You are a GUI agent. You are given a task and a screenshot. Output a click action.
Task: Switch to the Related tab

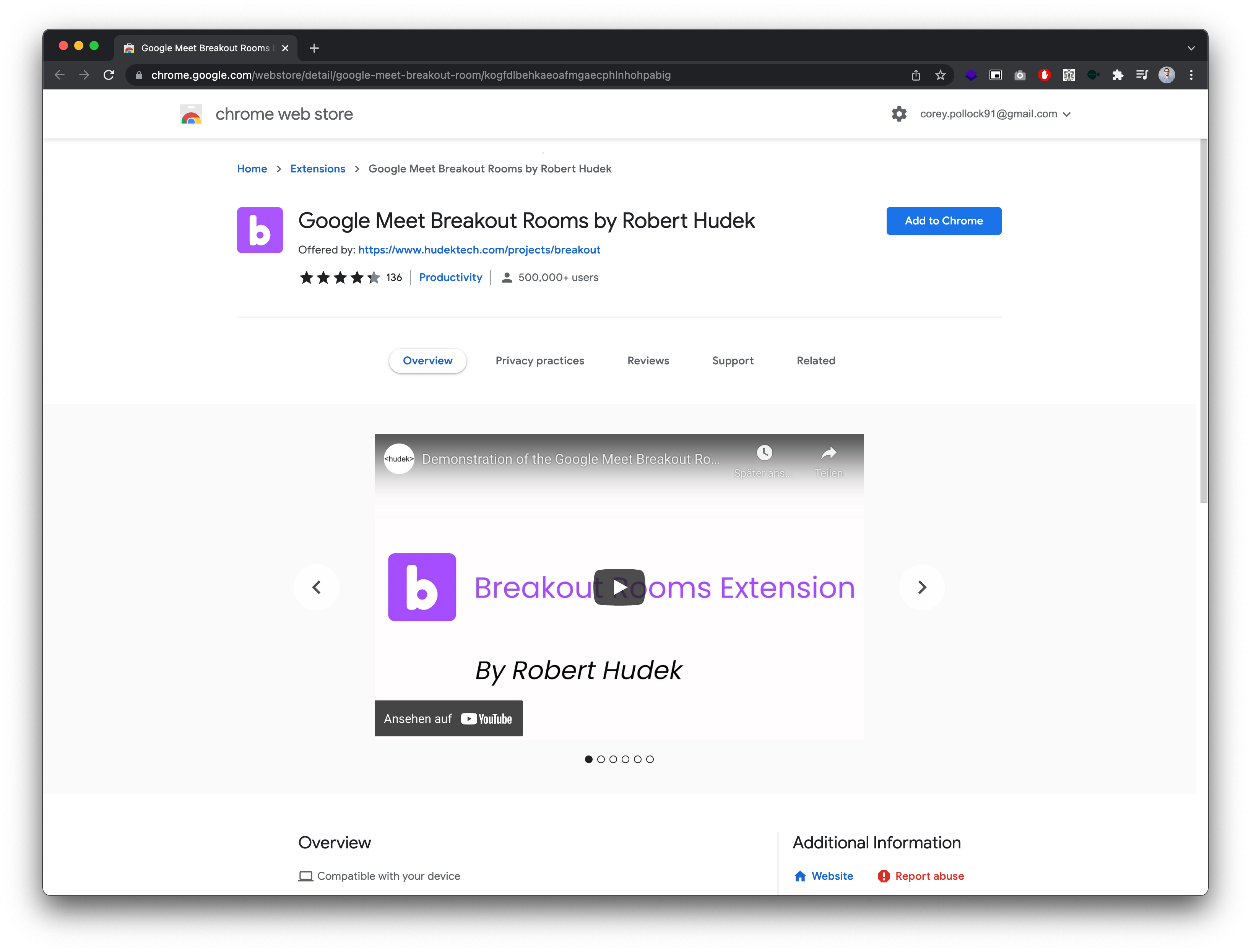[816, 361]
